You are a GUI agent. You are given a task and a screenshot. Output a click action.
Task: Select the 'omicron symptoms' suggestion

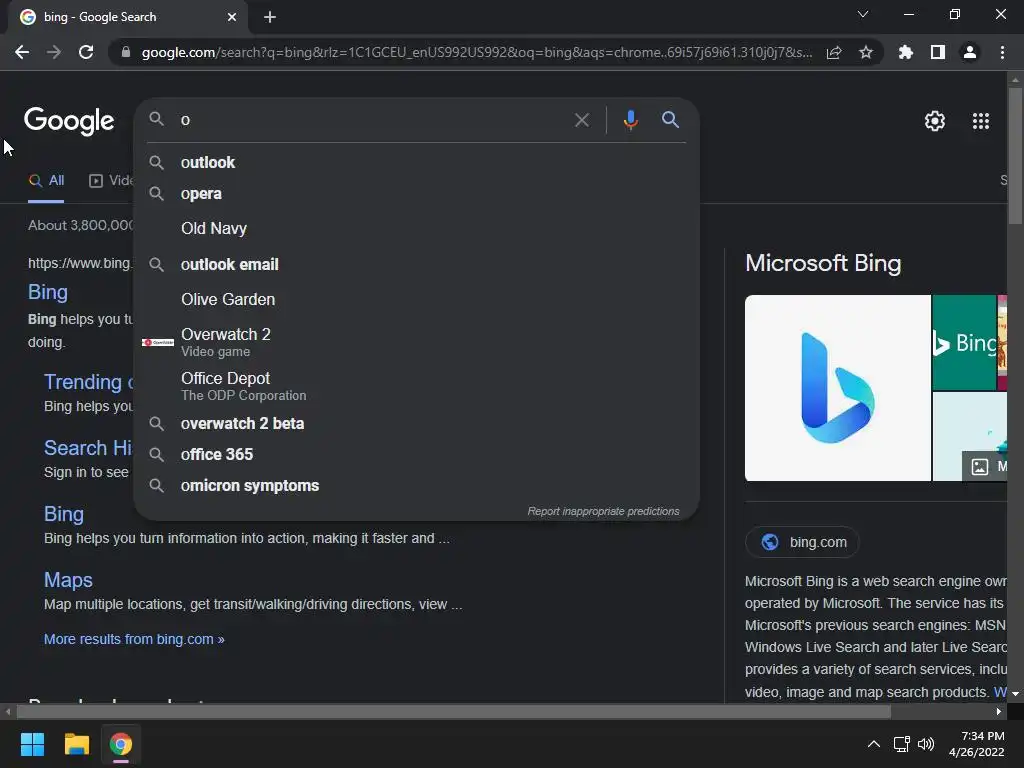[417, 486]
